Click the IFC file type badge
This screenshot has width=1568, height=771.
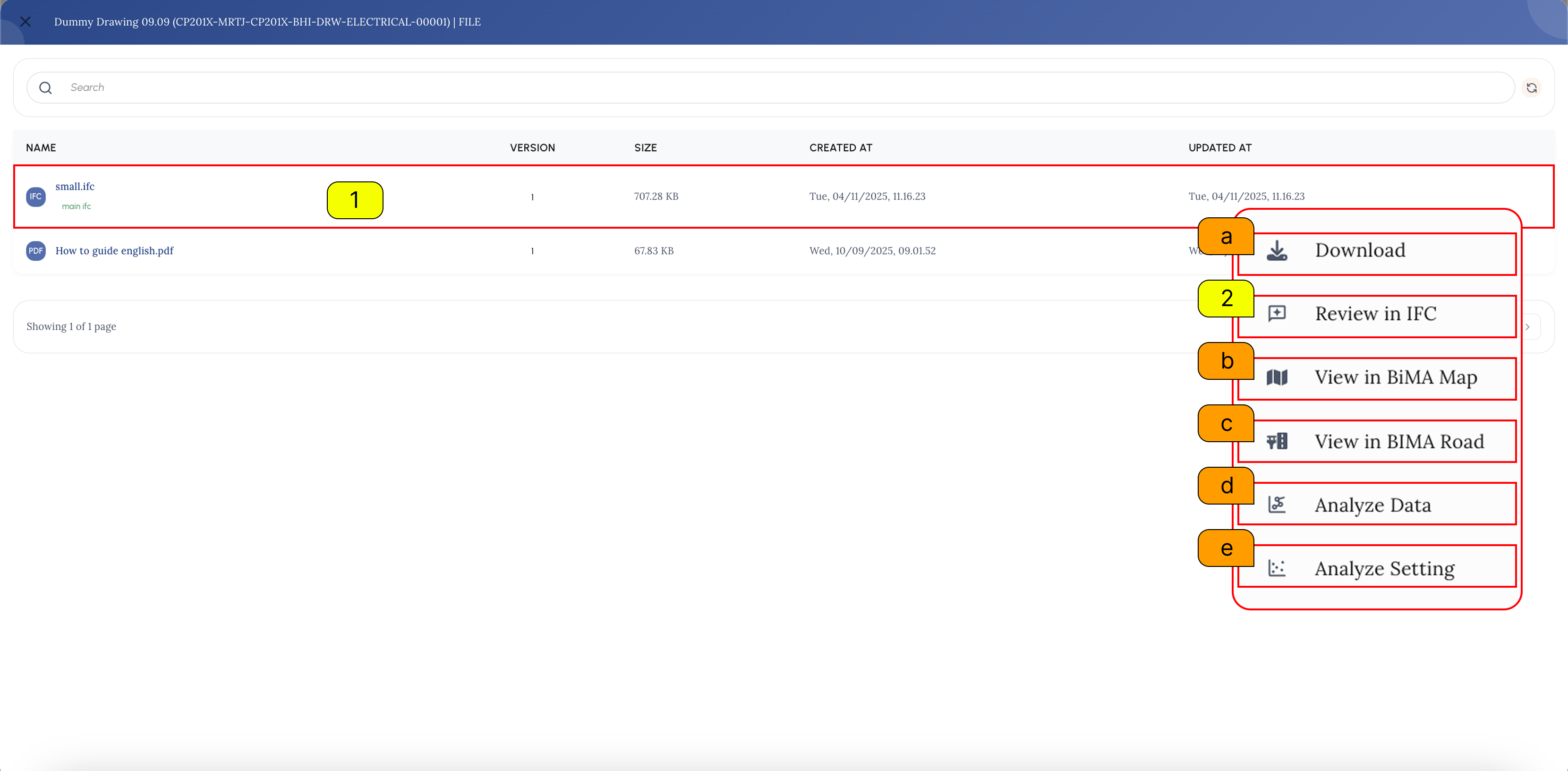click(x=36, y=197)
